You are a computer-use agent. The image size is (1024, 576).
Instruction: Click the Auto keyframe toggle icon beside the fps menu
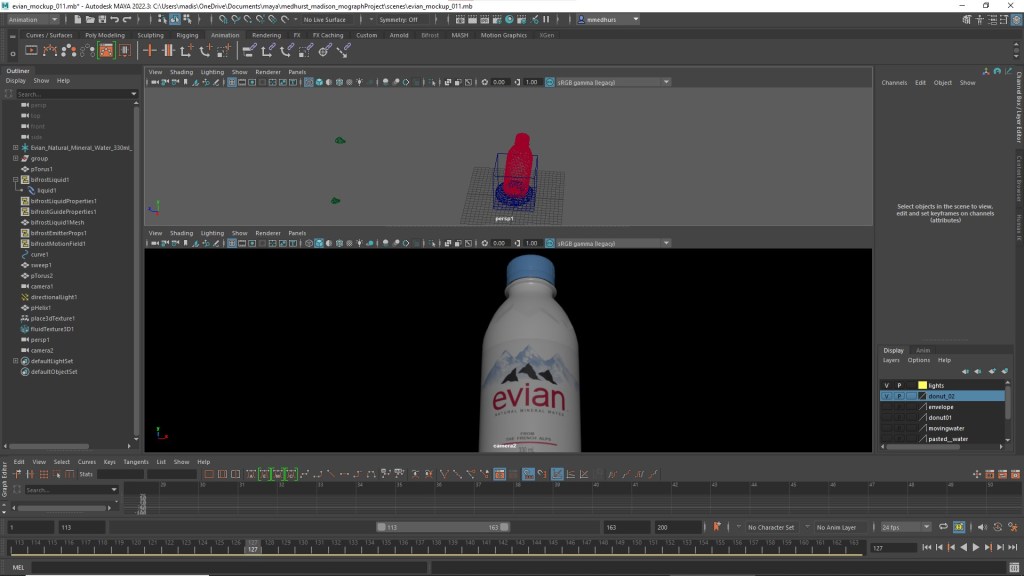coord(959,527)
